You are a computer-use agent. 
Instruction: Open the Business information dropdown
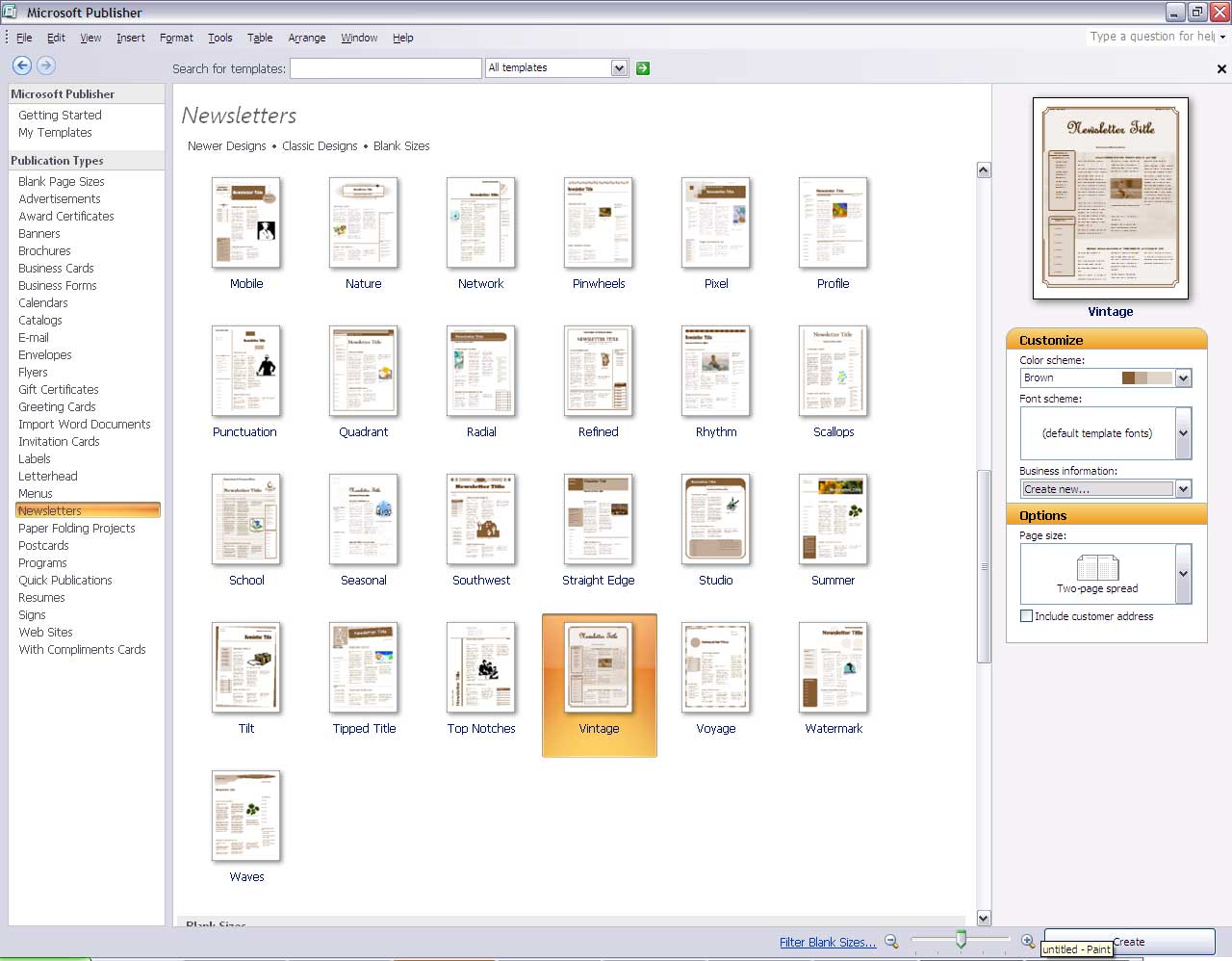[1183, 489]
